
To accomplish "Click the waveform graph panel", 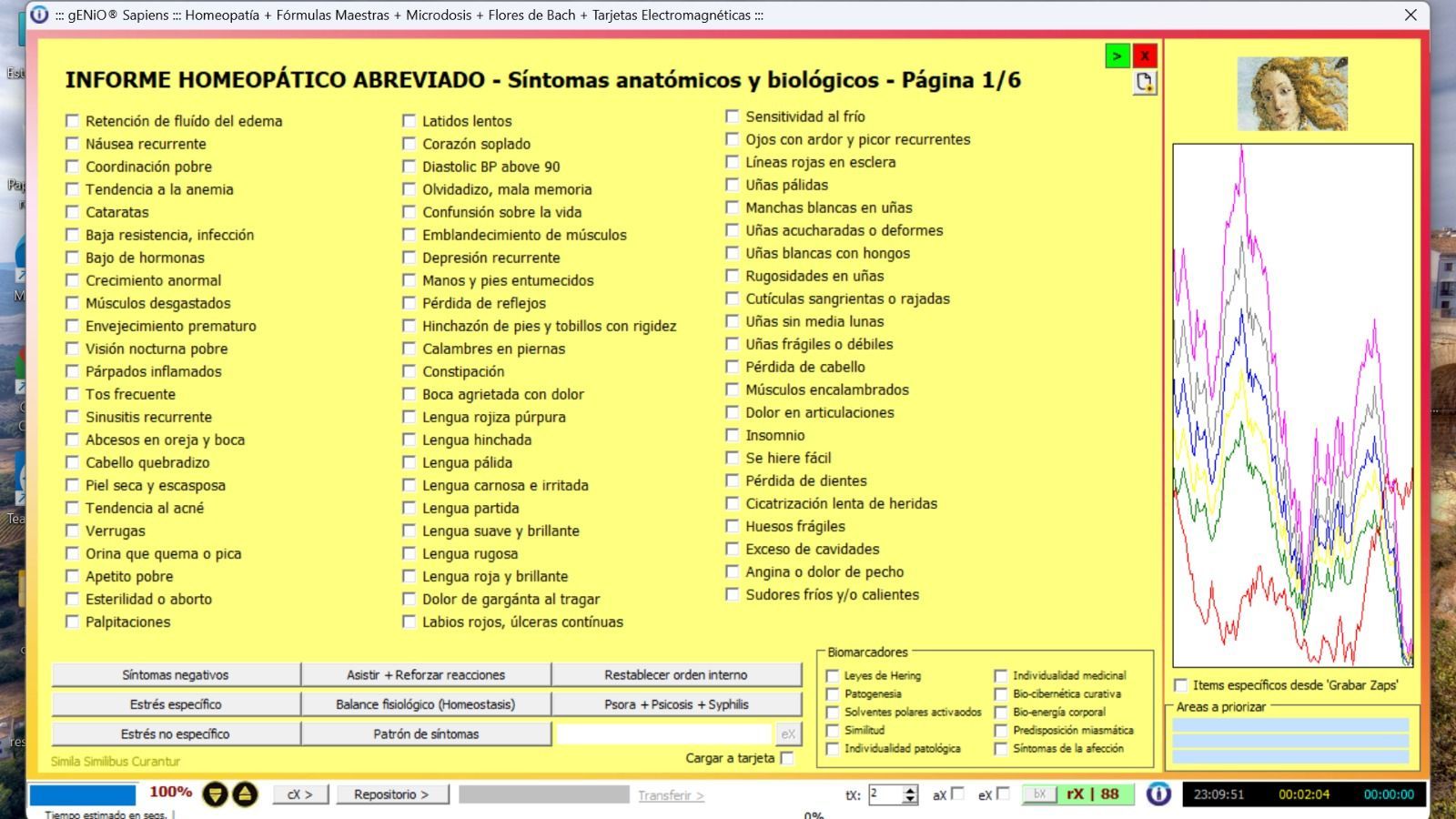I will (x=1293, y=406).
